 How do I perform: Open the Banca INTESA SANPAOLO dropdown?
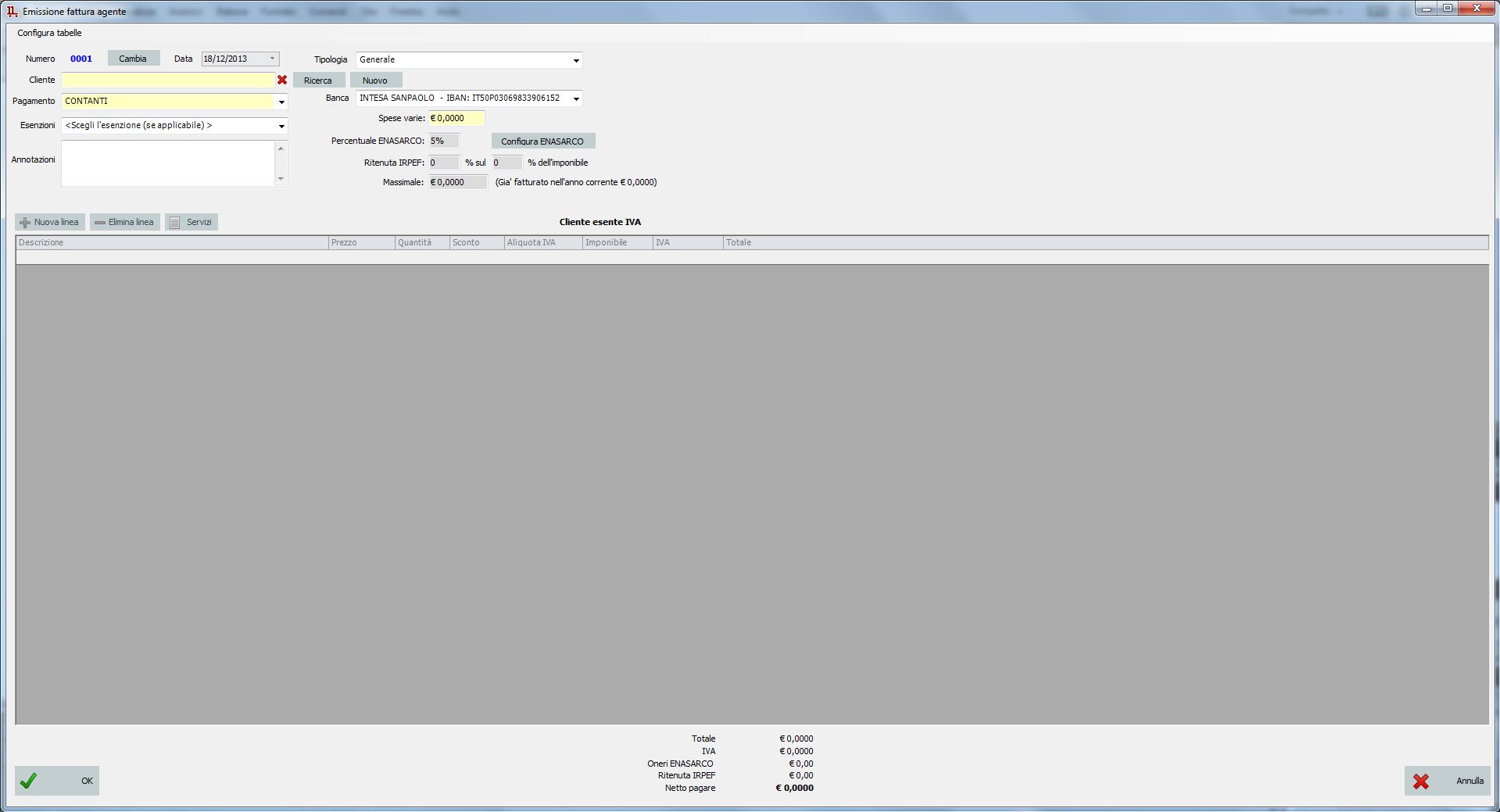[576, 98]
